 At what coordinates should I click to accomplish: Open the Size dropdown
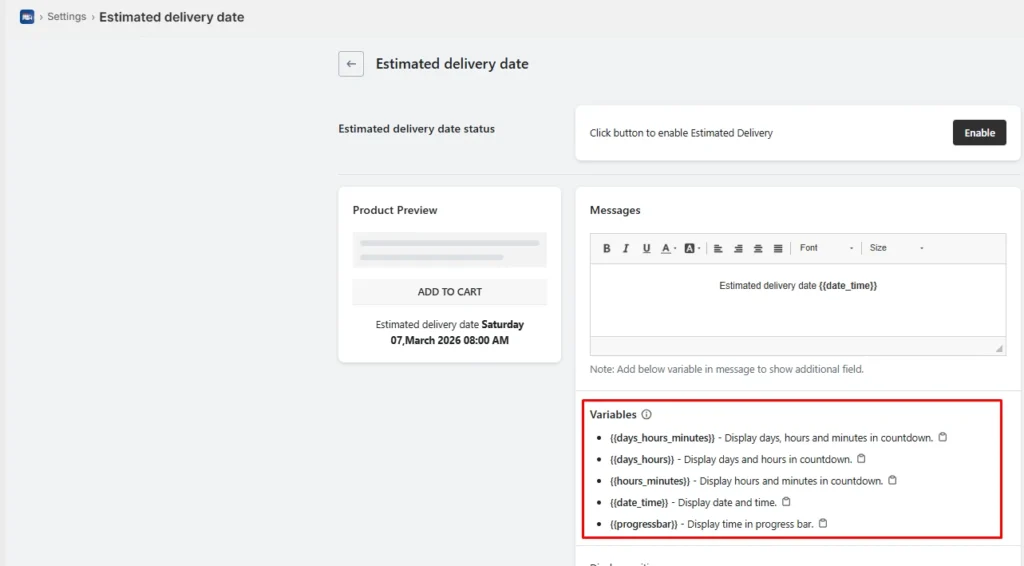(896, 248)
